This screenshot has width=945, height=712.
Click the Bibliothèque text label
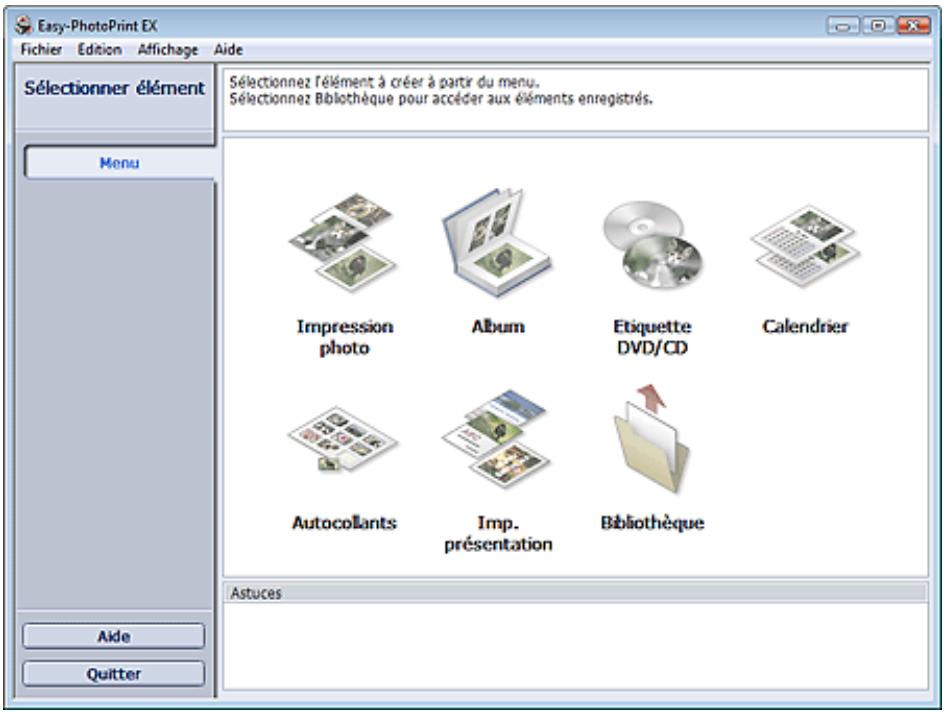pyautogui.click(x=652, y=522)
